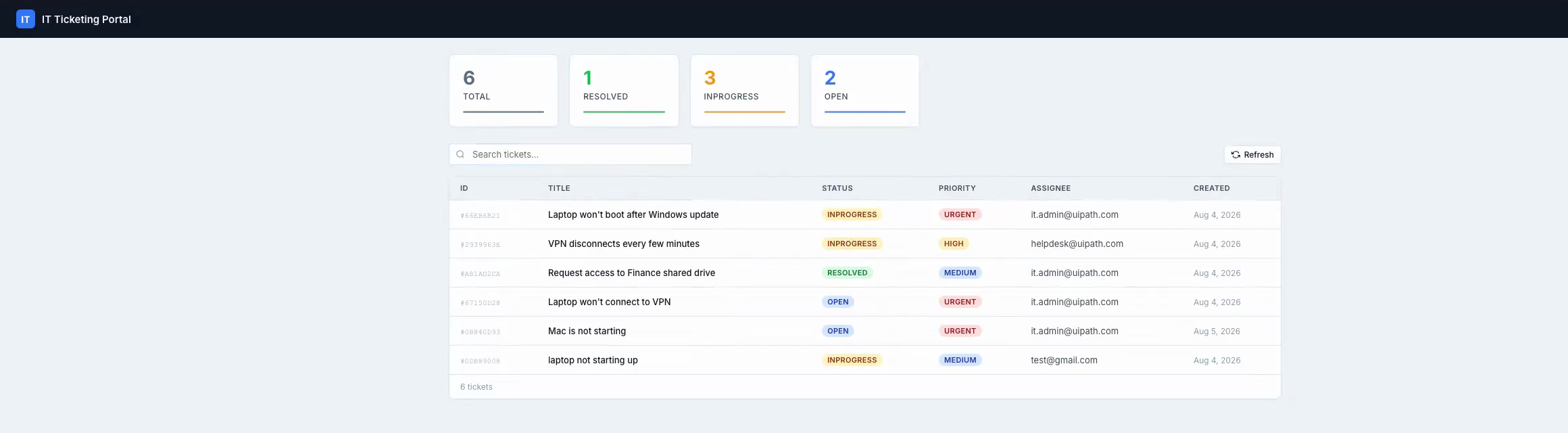This screenshot has width=1568, height=433.
Task: Open ticket 'Mac is not starting'
Action: click(587, 331)
